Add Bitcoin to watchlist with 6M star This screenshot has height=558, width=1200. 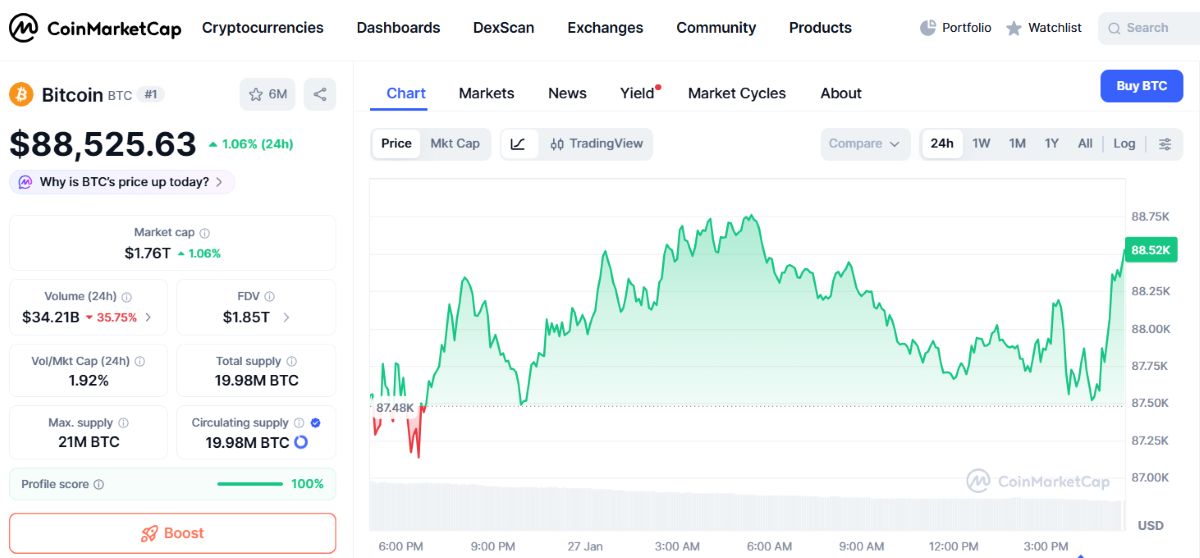[267, 94]
